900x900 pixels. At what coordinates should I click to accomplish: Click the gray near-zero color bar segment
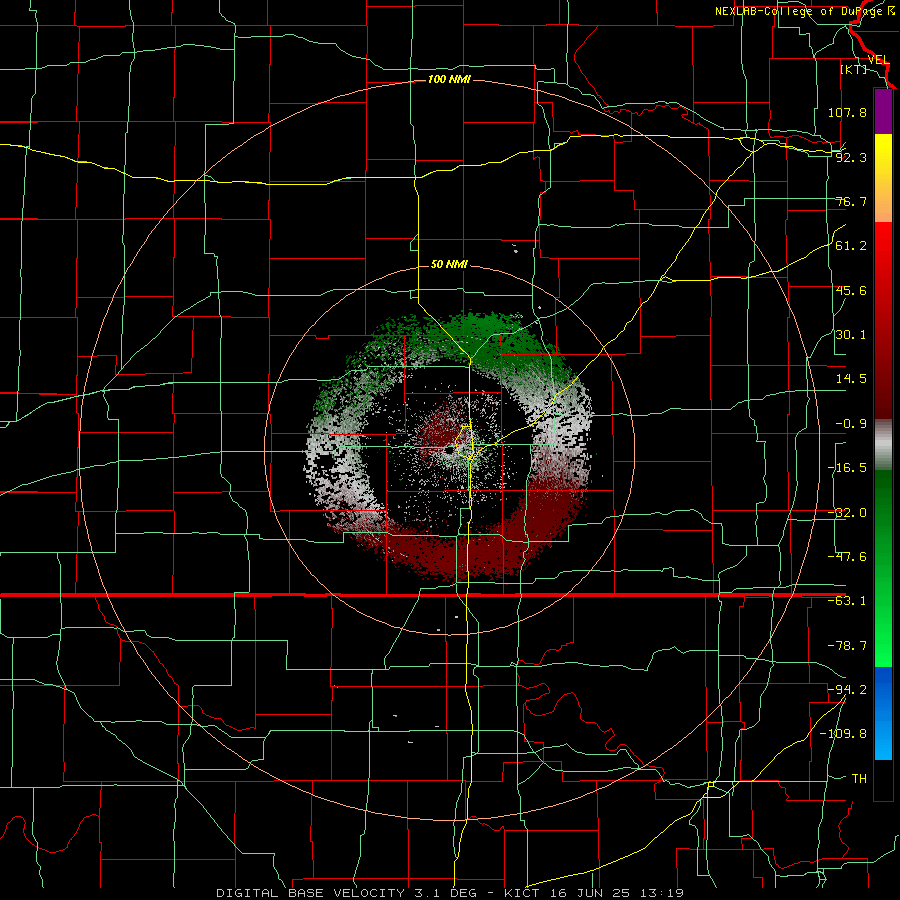(883, 445)
